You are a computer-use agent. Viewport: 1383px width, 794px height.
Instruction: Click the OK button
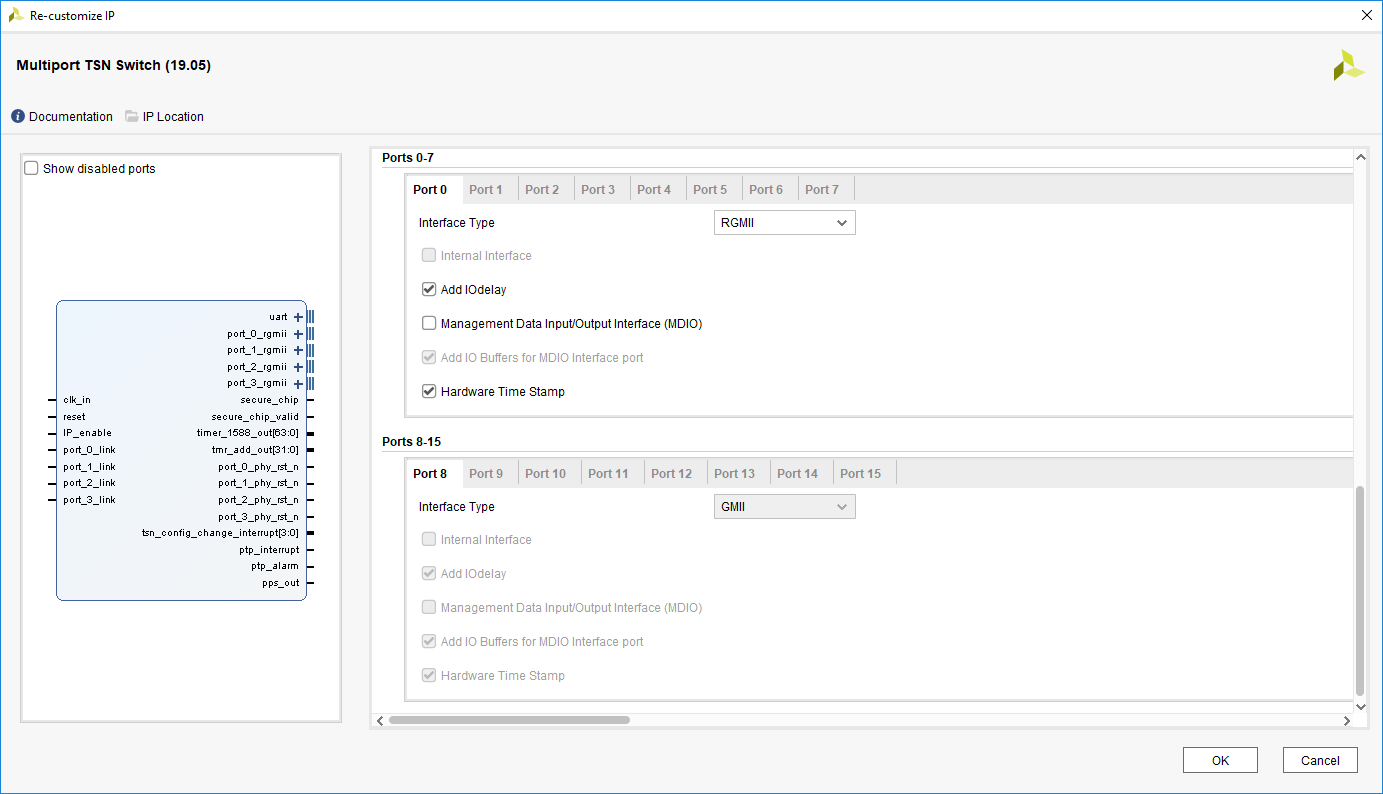[1220, 760]
